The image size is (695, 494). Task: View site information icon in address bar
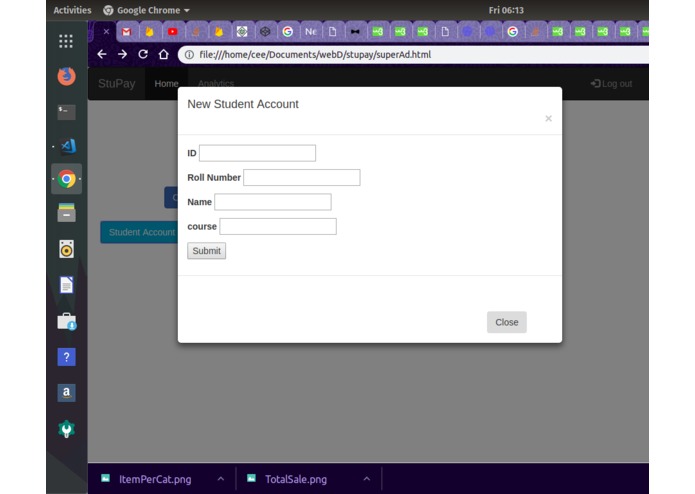coord(189,54)
